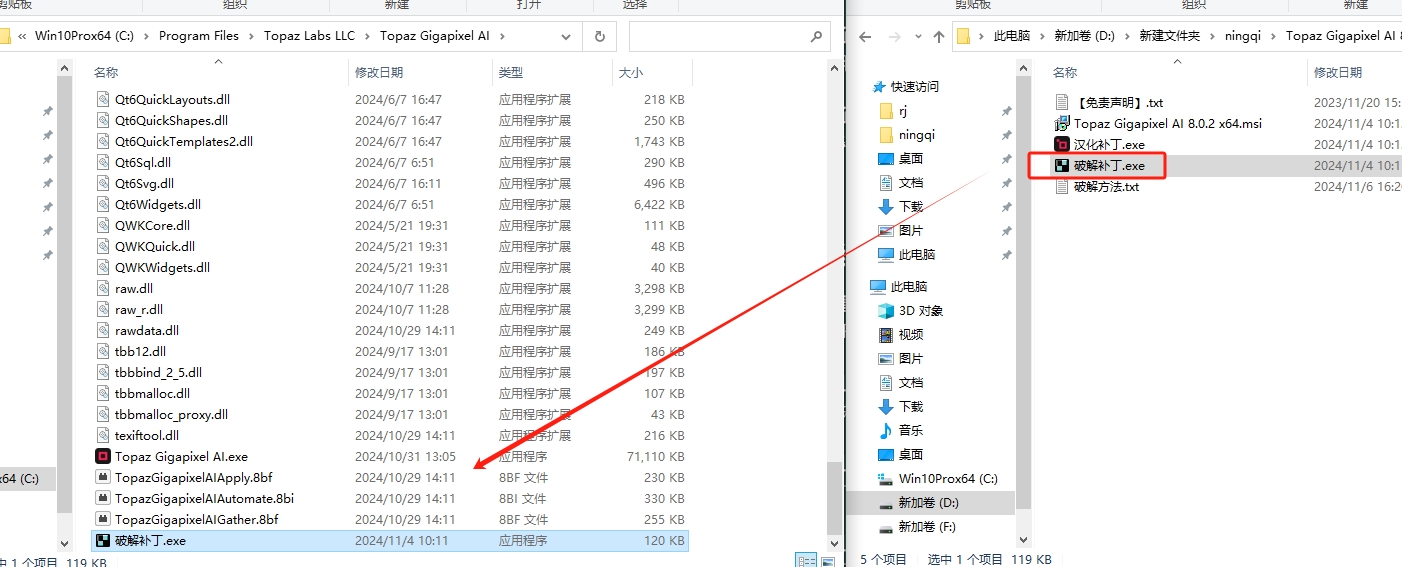Screen dimensions: 1402x567
Task: Go back in right window
Action: 866,37
